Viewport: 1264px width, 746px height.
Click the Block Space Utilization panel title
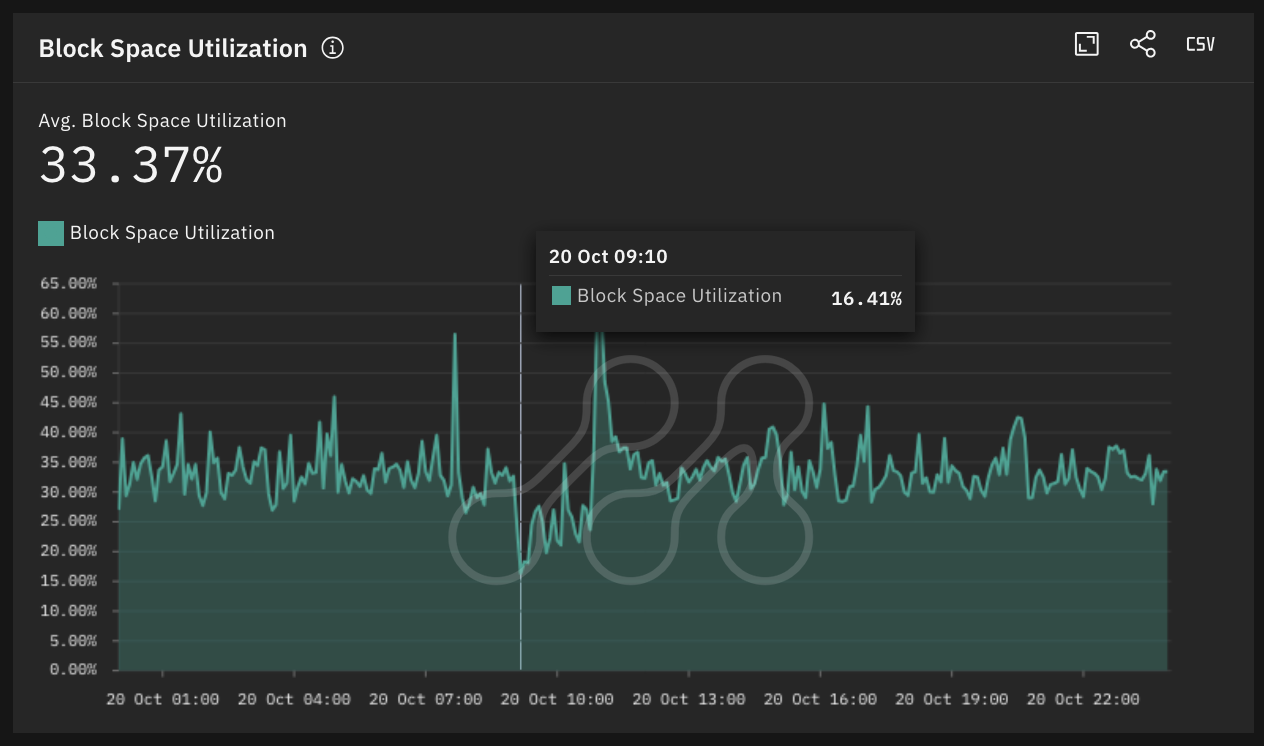coord(173,48)
